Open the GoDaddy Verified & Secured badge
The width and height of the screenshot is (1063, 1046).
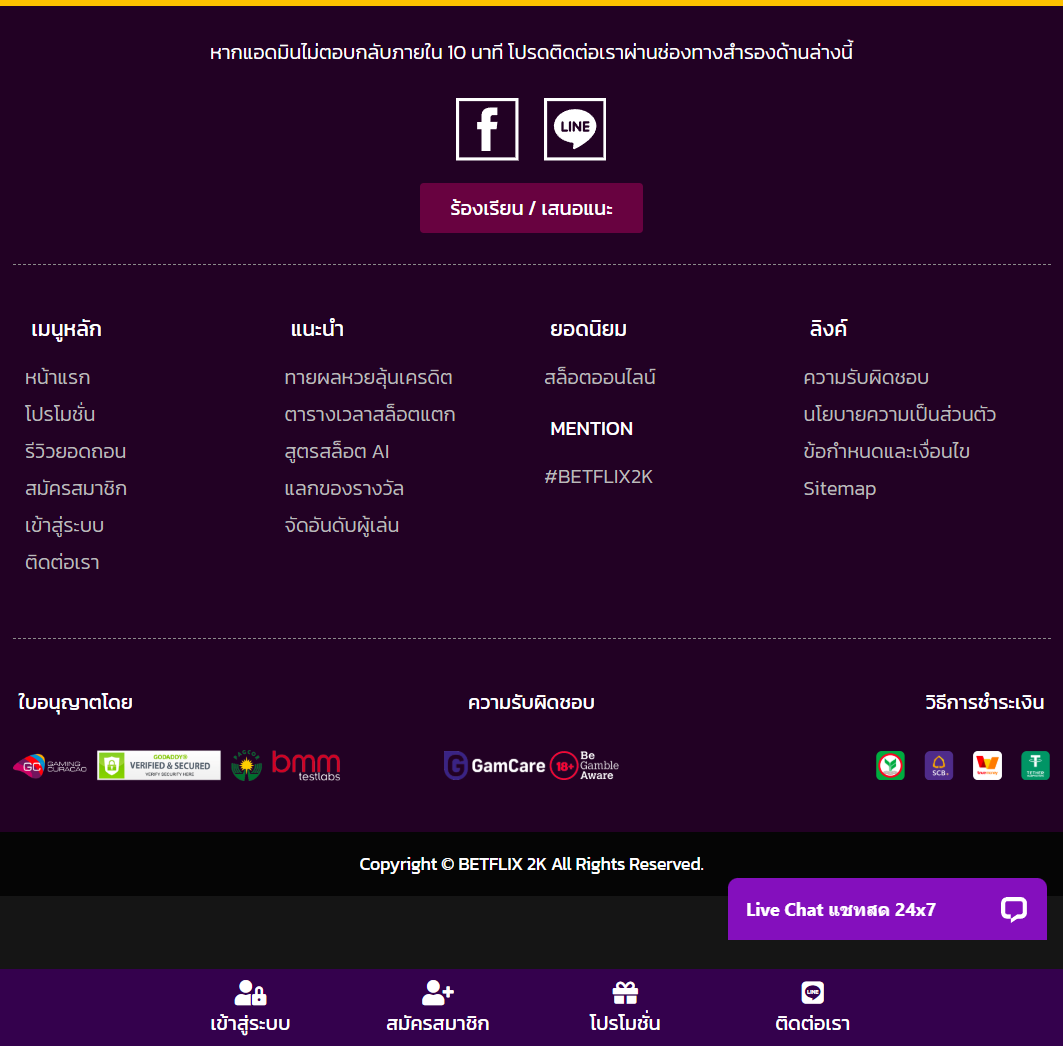(x=159, y=766)
